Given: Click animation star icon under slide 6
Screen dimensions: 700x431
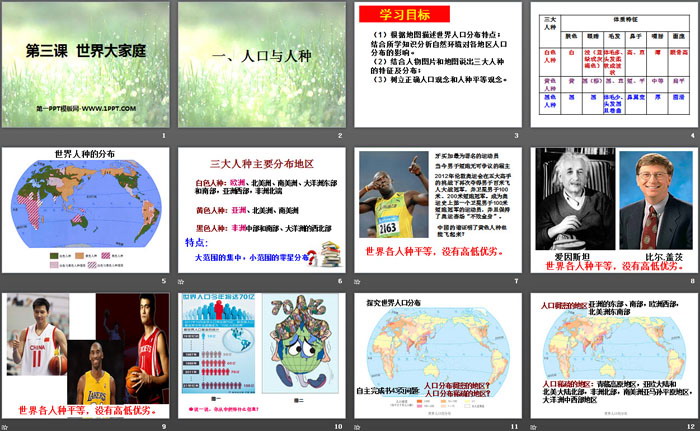Looking at the screenshot, I should click(181, 281).
